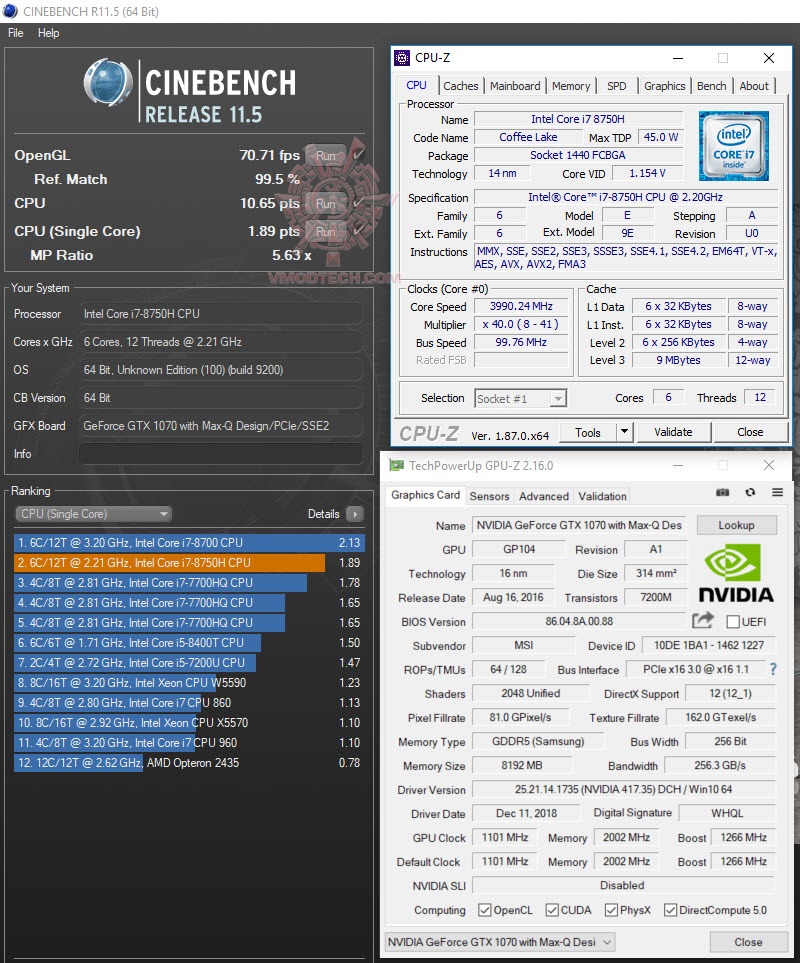Open the Socket #1 selection dropdown
This screenshot has height=963, width=800.
(x=521, y=399)
